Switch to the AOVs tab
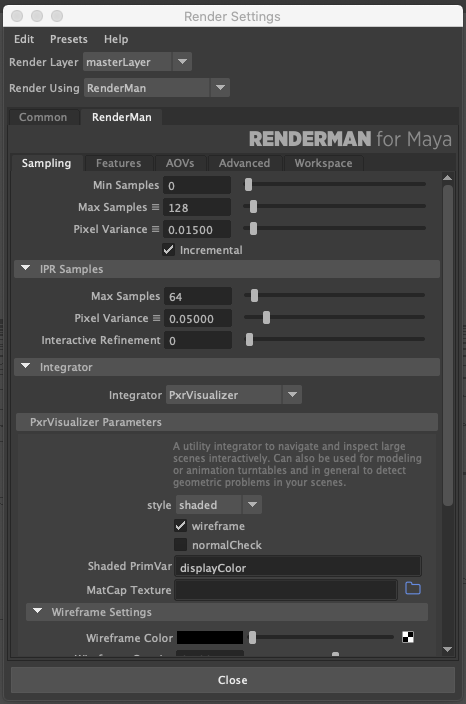This screenshot has height=704, width=466. pos(180,163)
